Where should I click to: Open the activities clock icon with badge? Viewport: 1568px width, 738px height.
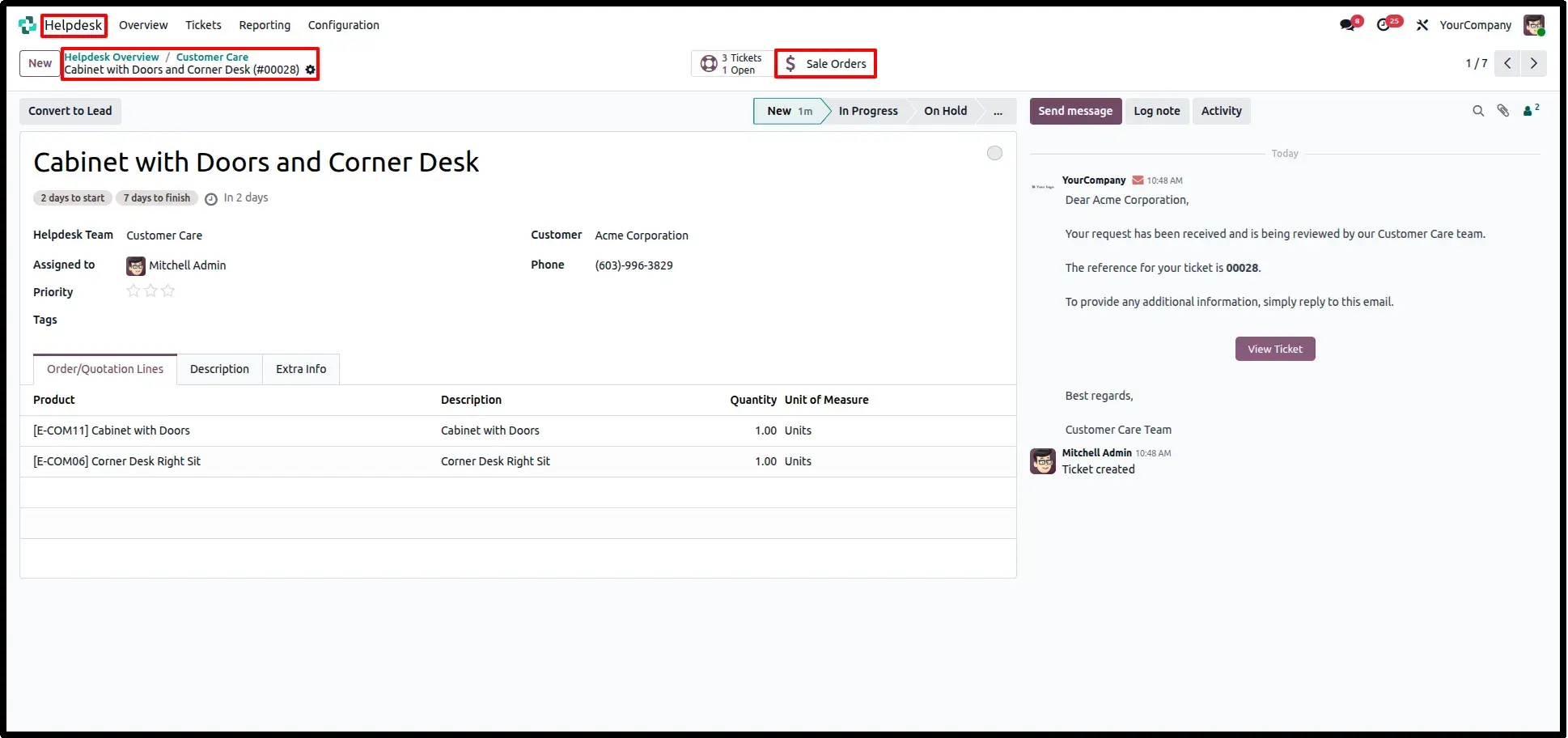pos(1386,25)
